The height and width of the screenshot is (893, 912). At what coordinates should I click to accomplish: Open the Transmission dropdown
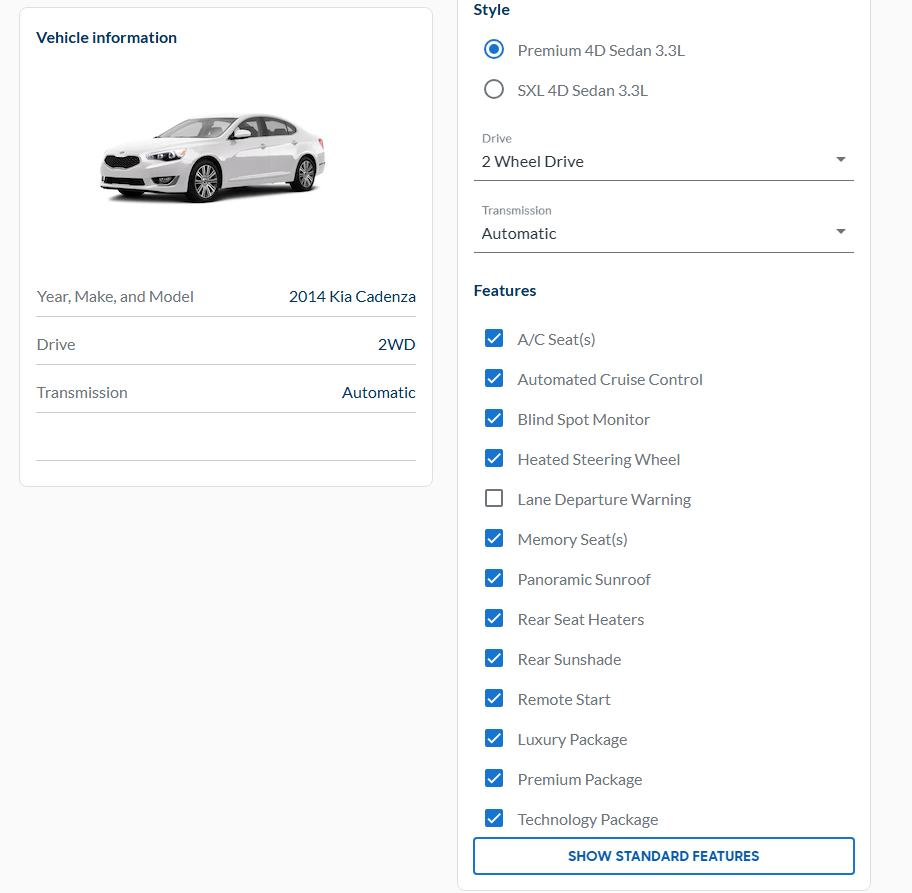click(x=663, y=233)
